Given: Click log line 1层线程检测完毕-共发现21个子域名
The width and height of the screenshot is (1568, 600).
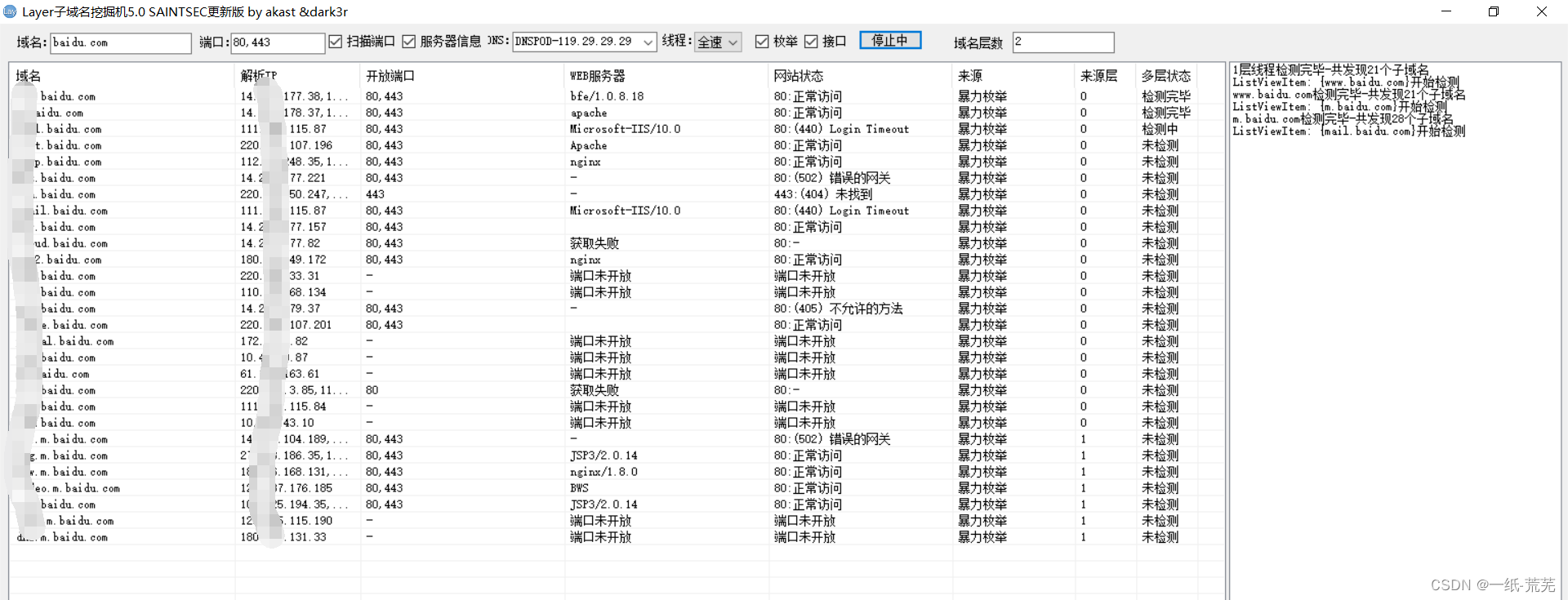Looking at the screenshot, I should click(1331, 70).
